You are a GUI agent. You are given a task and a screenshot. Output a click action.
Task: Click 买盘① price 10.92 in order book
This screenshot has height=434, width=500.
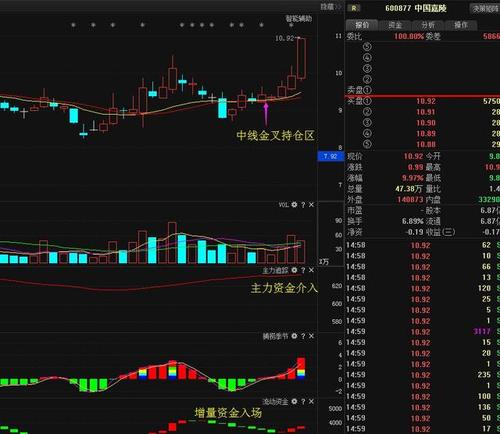426,101
